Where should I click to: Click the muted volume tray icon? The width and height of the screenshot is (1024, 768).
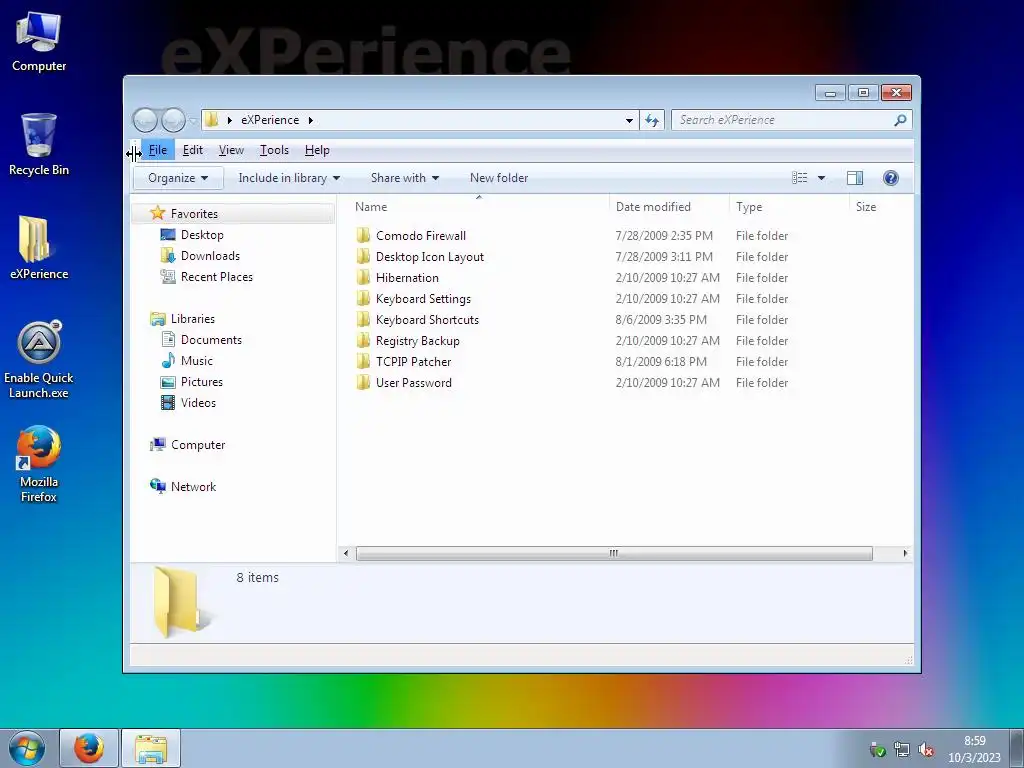[x=926, y=750]
